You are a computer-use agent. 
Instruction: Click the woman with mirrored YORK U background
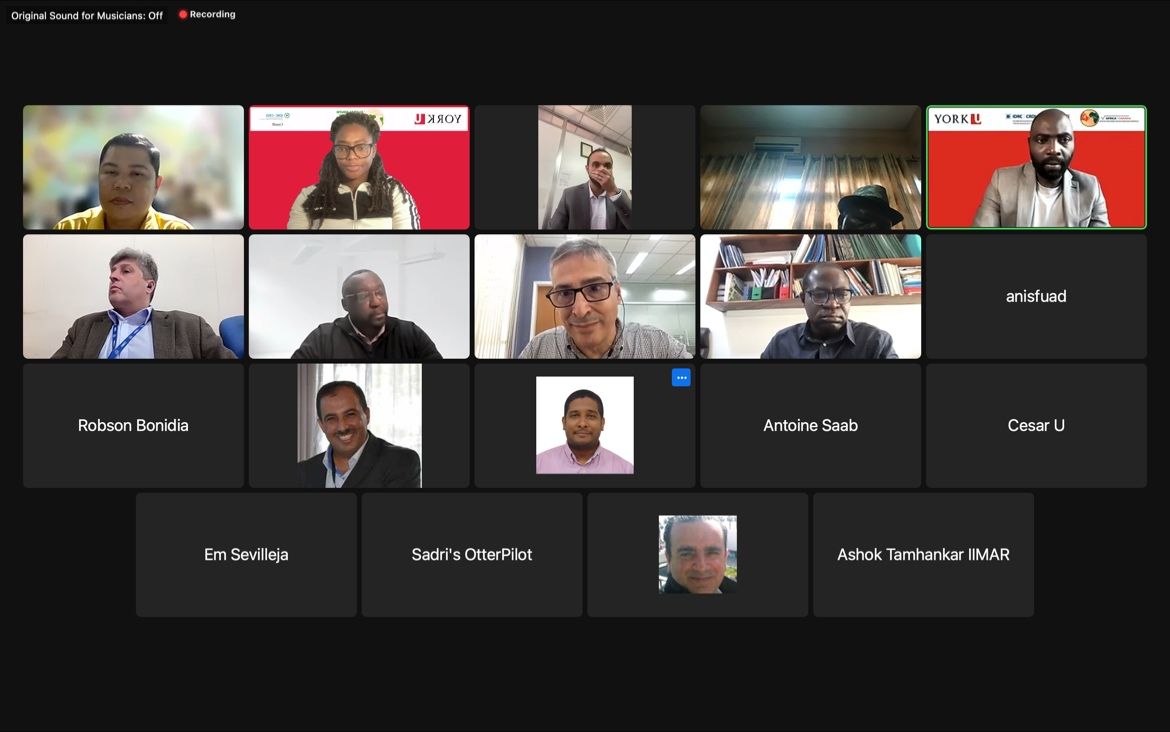[x=359, y=167]
